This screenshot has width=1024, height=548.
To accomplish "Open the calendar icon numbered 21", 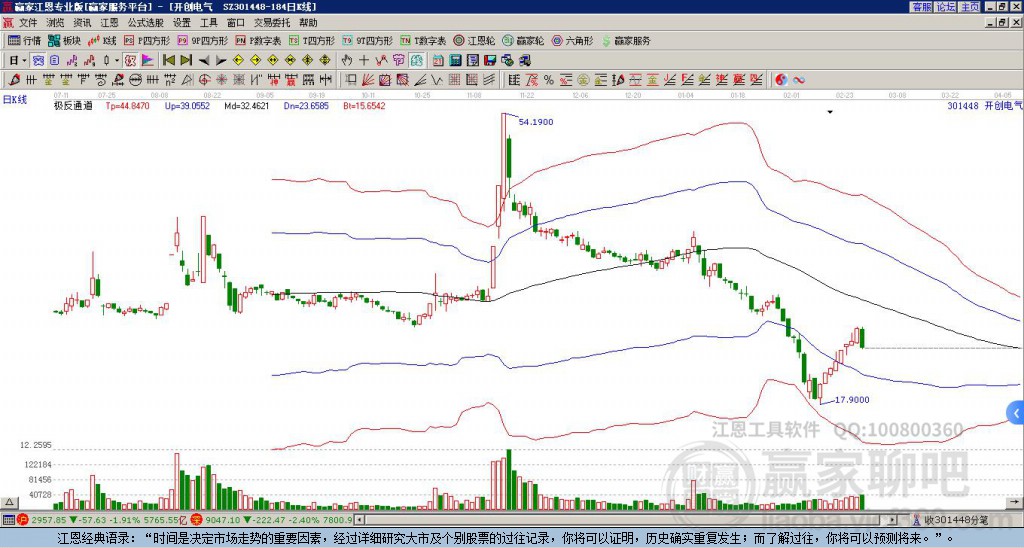I will pos(438,61).
